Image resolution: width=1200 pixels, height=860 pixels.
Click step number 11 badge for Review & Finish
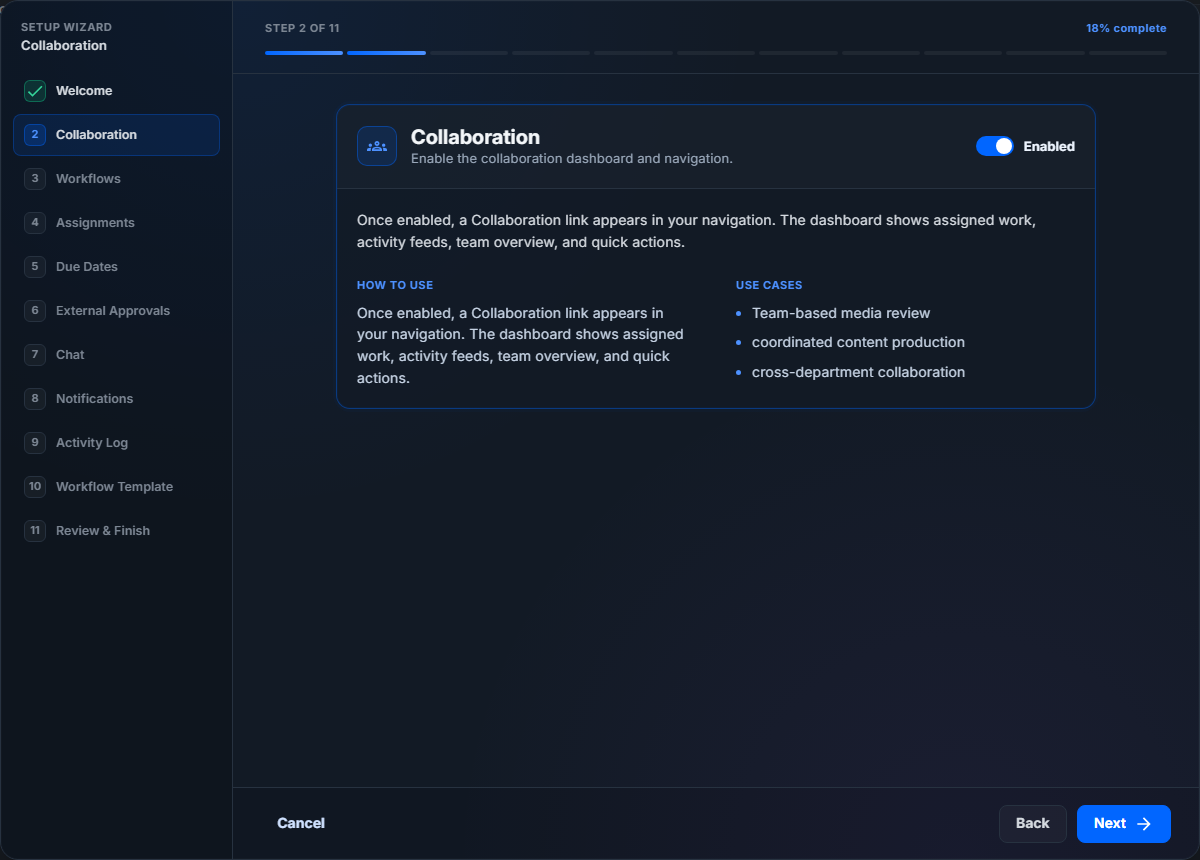(35, 531)
